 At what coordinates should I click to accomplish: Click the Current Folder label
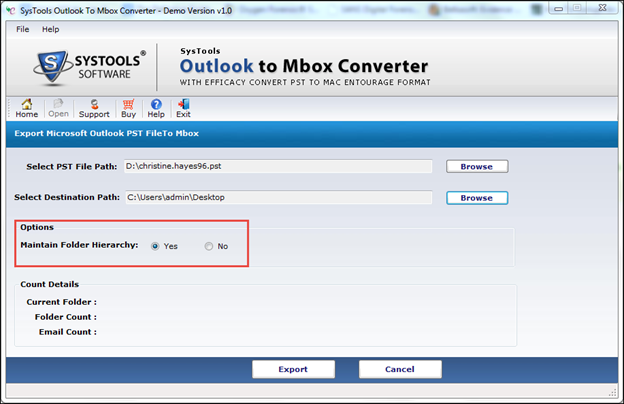62,302
